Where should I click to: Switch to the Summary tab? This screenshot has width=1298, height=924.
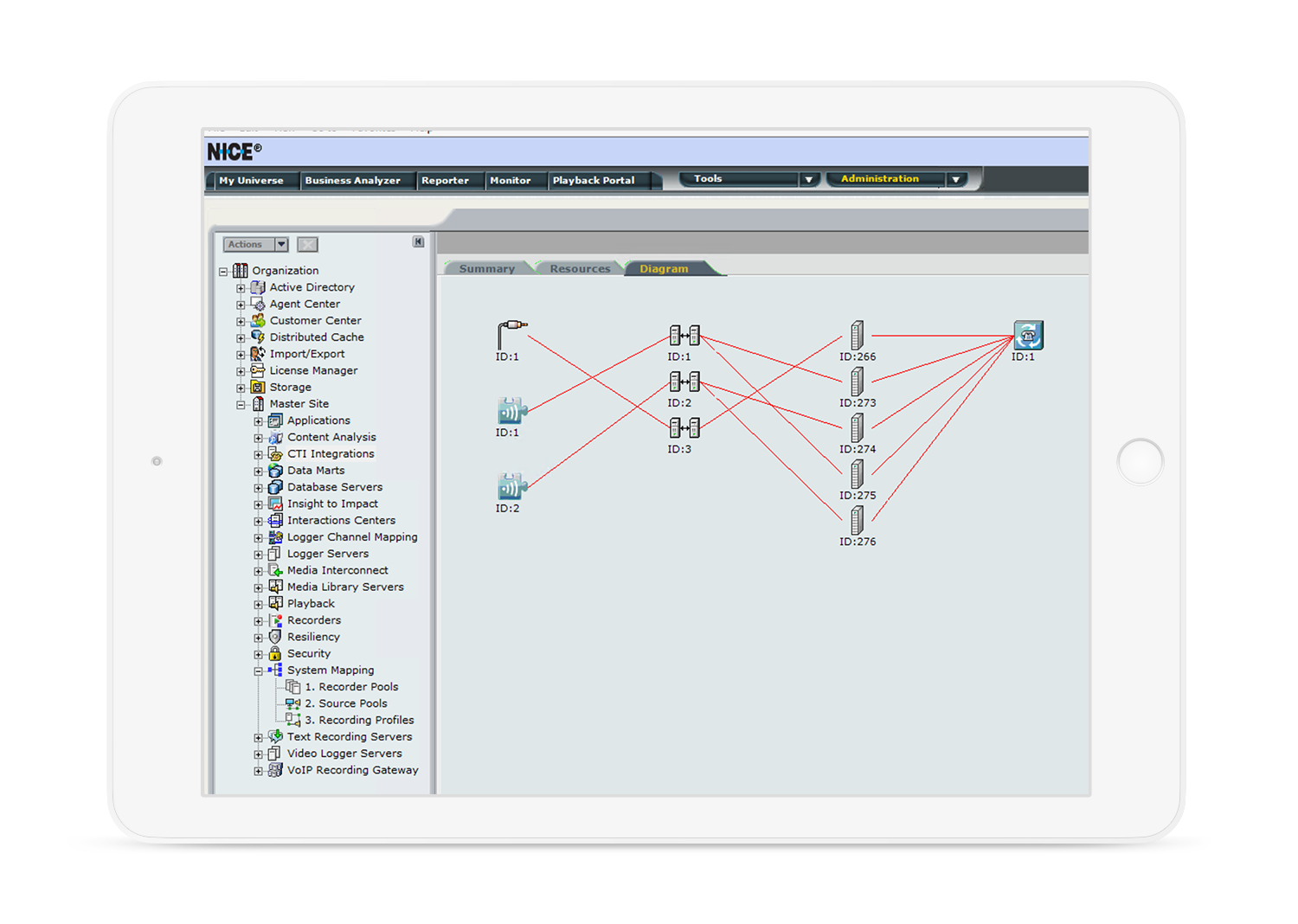point(487,268)
